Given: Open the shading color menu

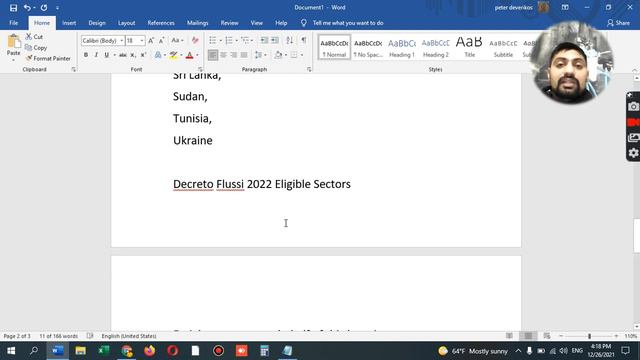Looking at the screenshot, I should point(285,55).
